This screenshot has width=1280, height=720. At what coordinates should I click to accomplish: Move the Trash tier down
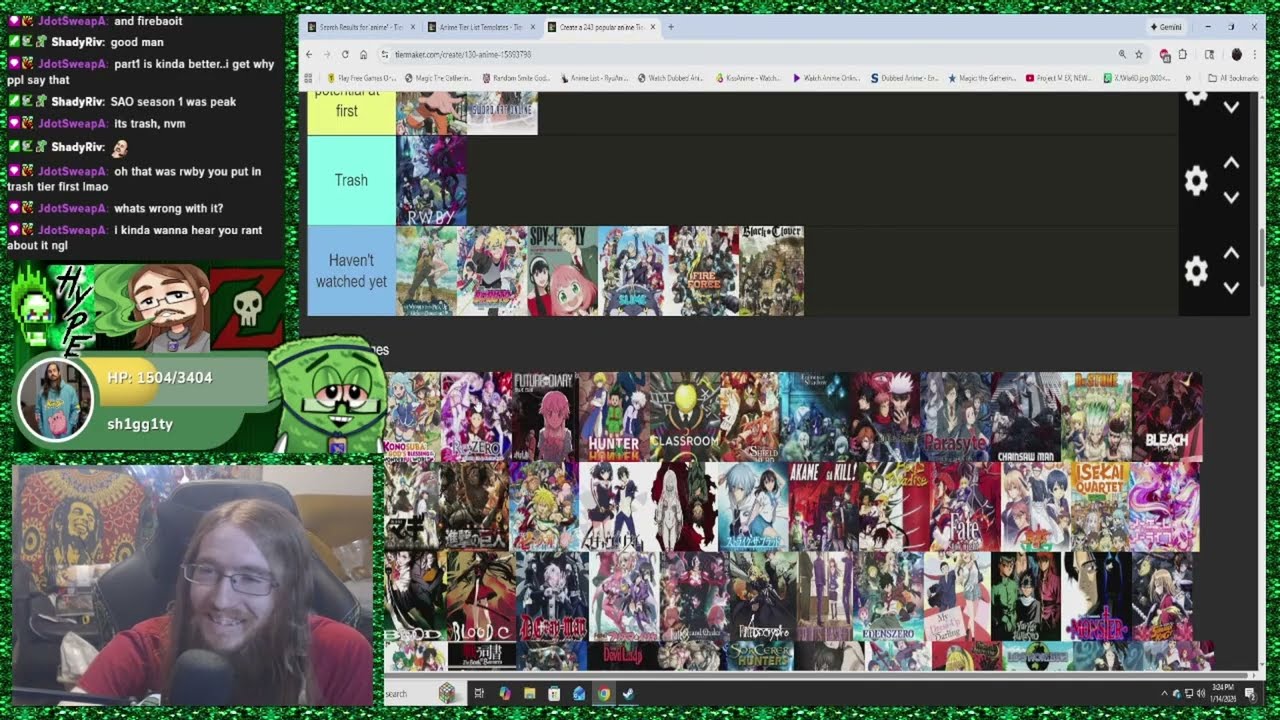[x=1232, y=197]
